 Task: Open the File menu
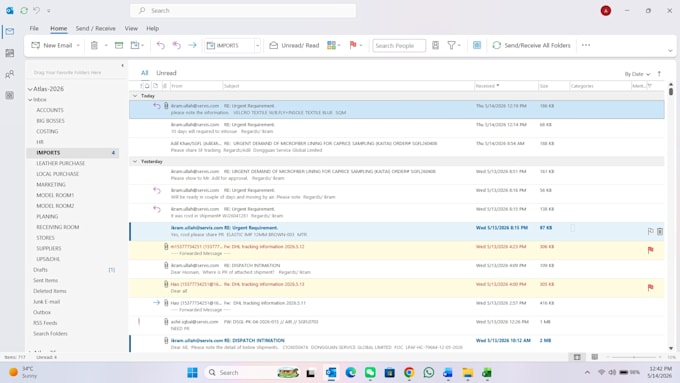(x=34, y=28)
